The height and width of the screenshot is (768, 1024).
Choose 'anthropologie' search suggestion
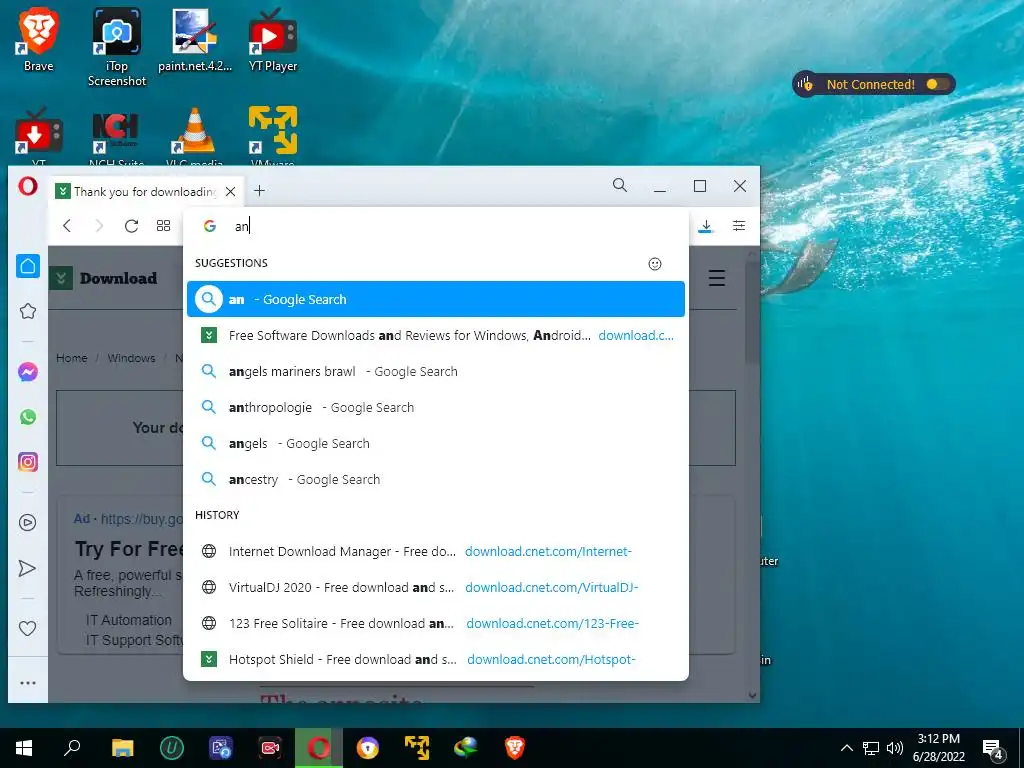pyautogui.click(x=436, y=407)
